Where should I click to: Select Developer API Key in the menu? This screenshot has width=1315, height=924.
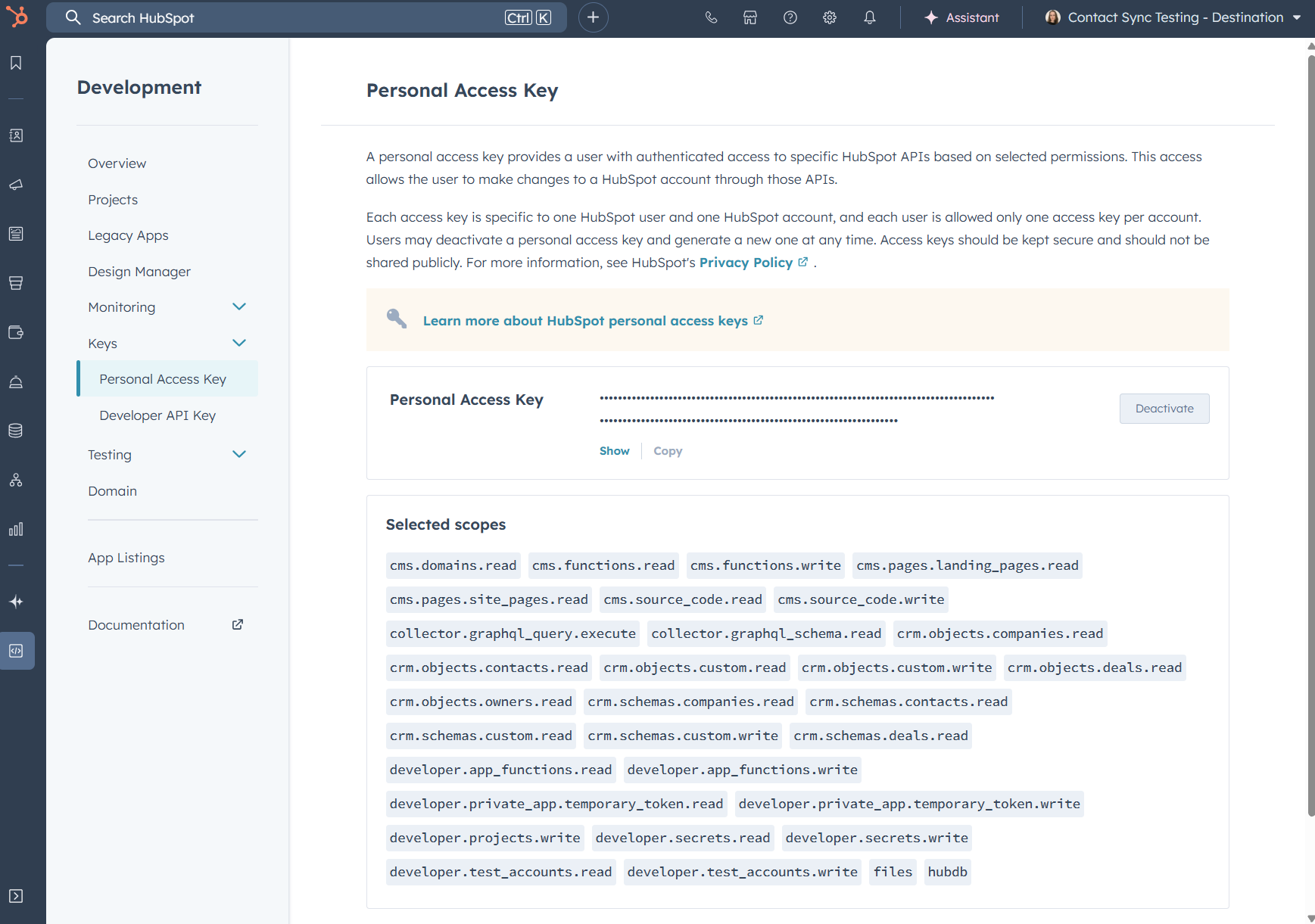tap(157, 415)
